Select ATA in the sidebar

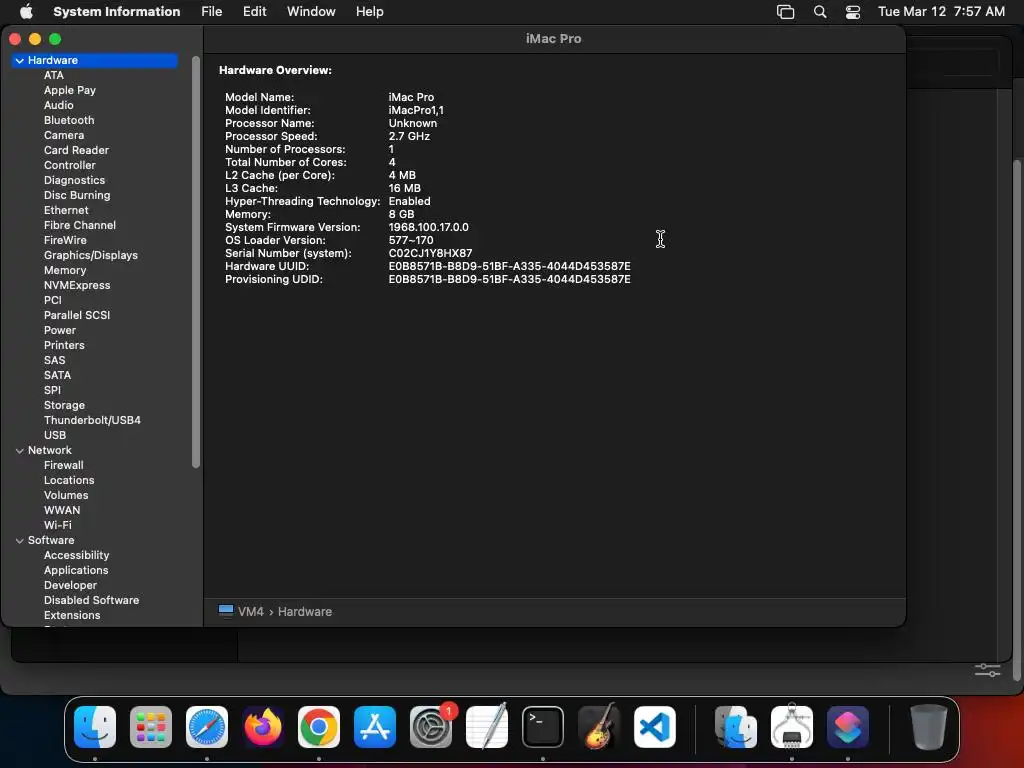click(x=54, y=75)
